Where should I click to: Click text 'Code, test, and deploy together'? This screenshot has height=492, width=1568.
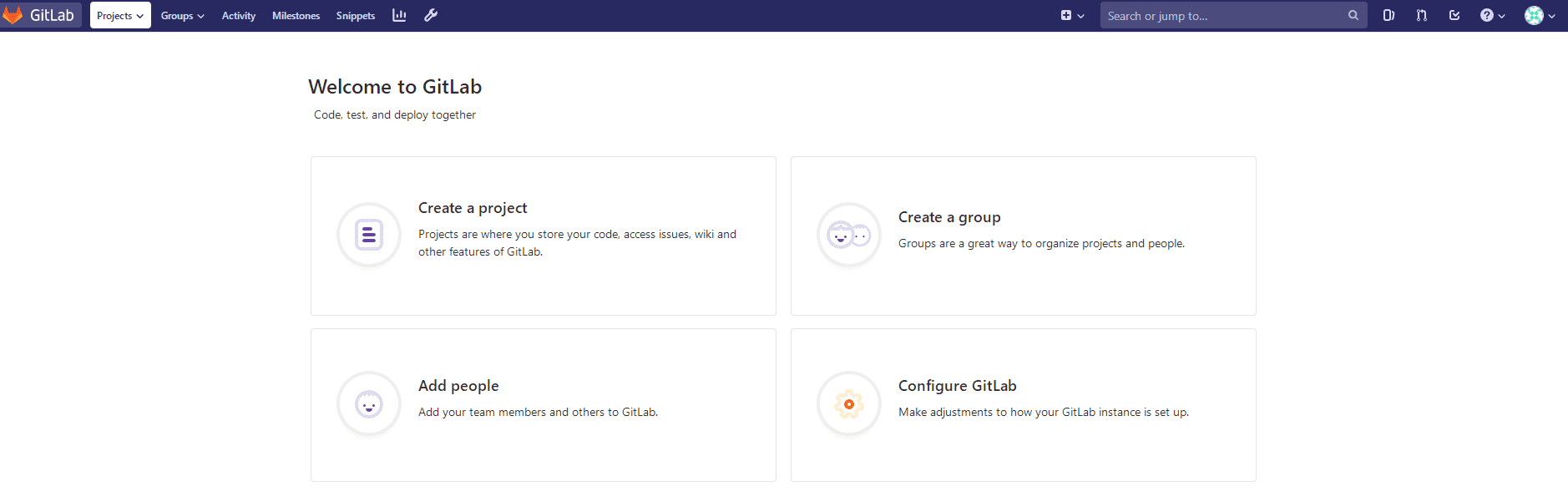(x=395, y=115)
